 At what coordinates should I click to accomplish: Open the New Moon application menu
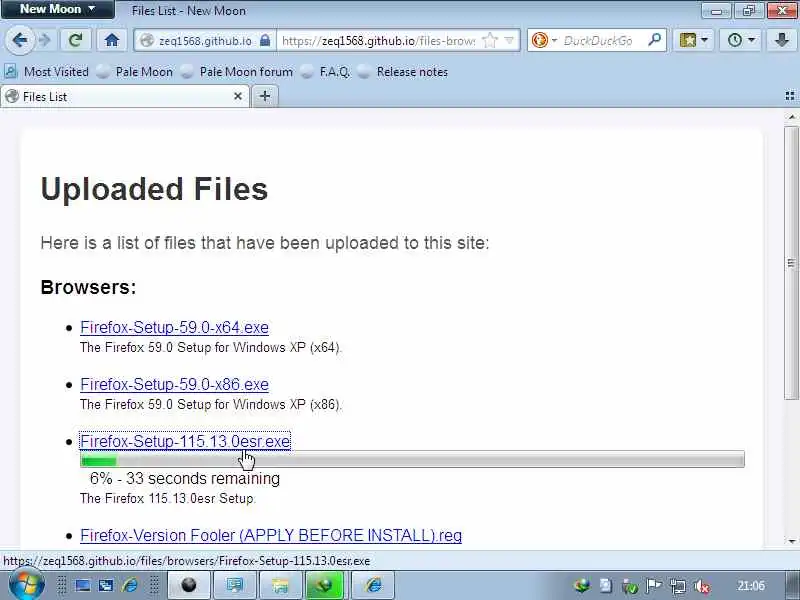(x=58, y=9)
